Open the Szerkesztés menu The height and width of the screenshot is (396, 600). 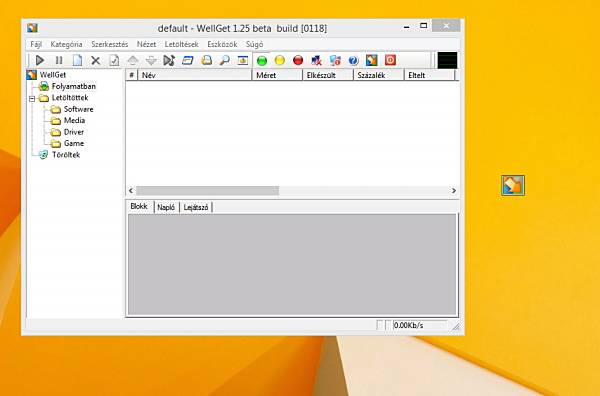coord(109,44)
